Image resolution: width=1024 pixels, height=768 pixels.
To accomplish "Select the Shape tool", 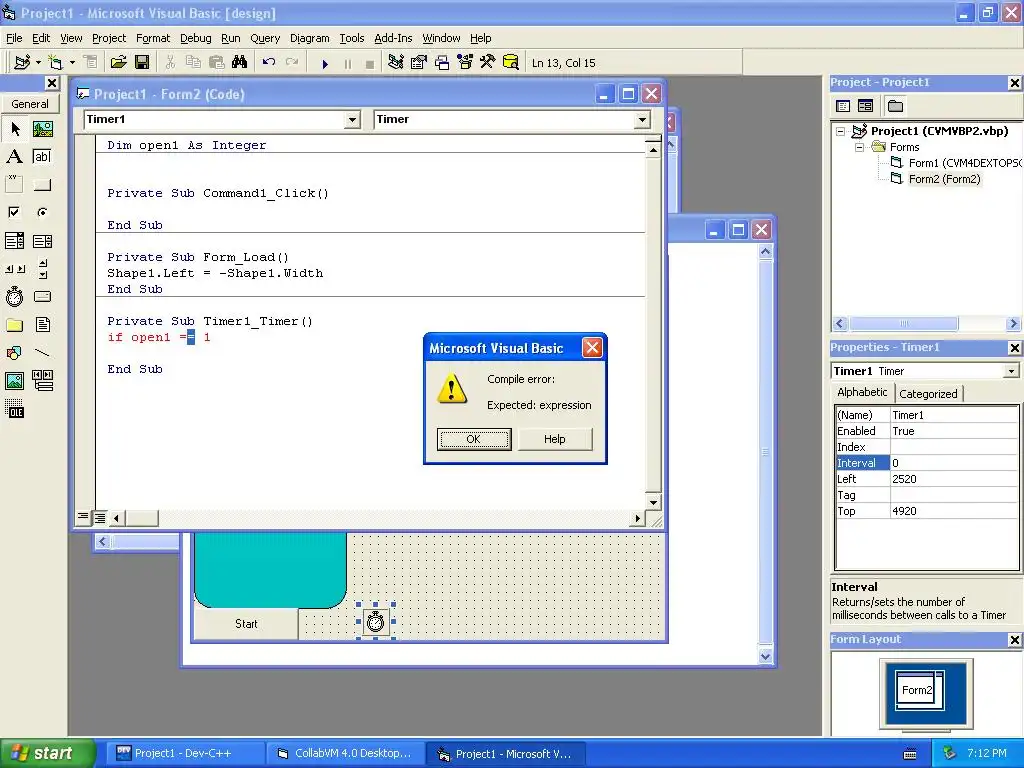I will tap(14, 353).
